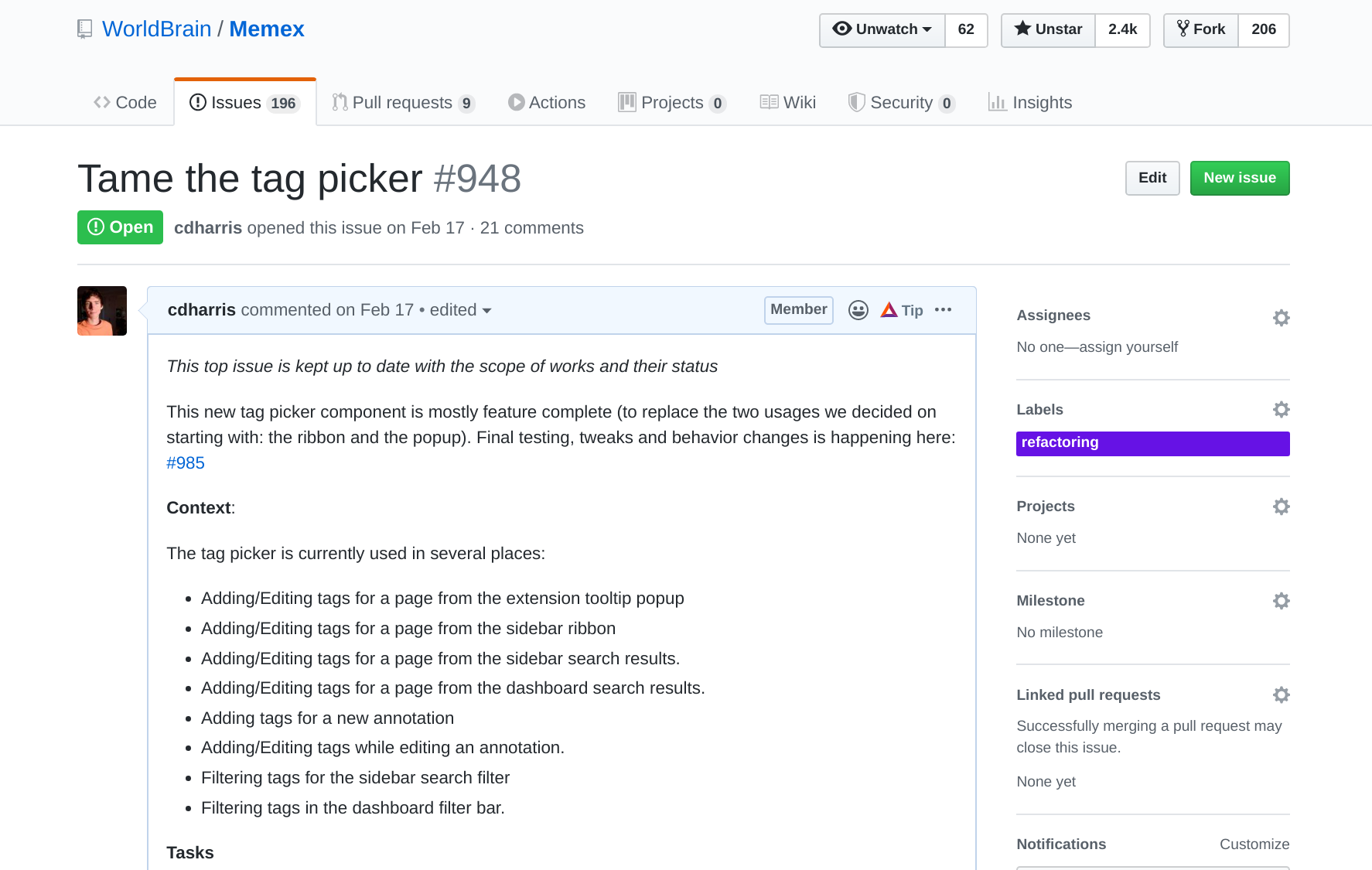Image resolution: width=1372 pixels, height=870 pixels.
Task: Expand the edited history dropdown
Action: tap(461, 310)
